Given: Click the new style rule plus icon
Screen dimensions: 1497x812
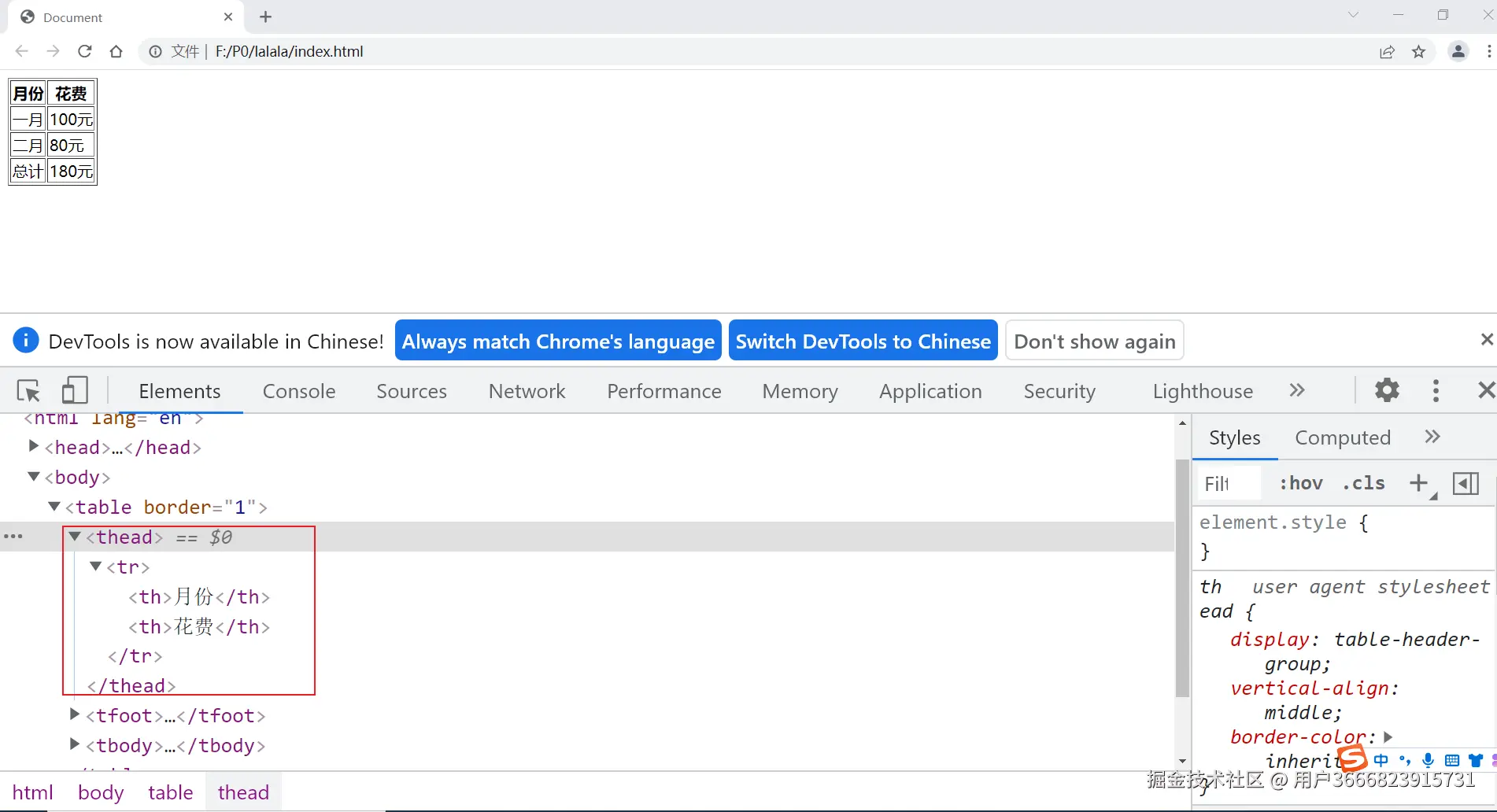Looking at the screenshot, I should 1418,483.
